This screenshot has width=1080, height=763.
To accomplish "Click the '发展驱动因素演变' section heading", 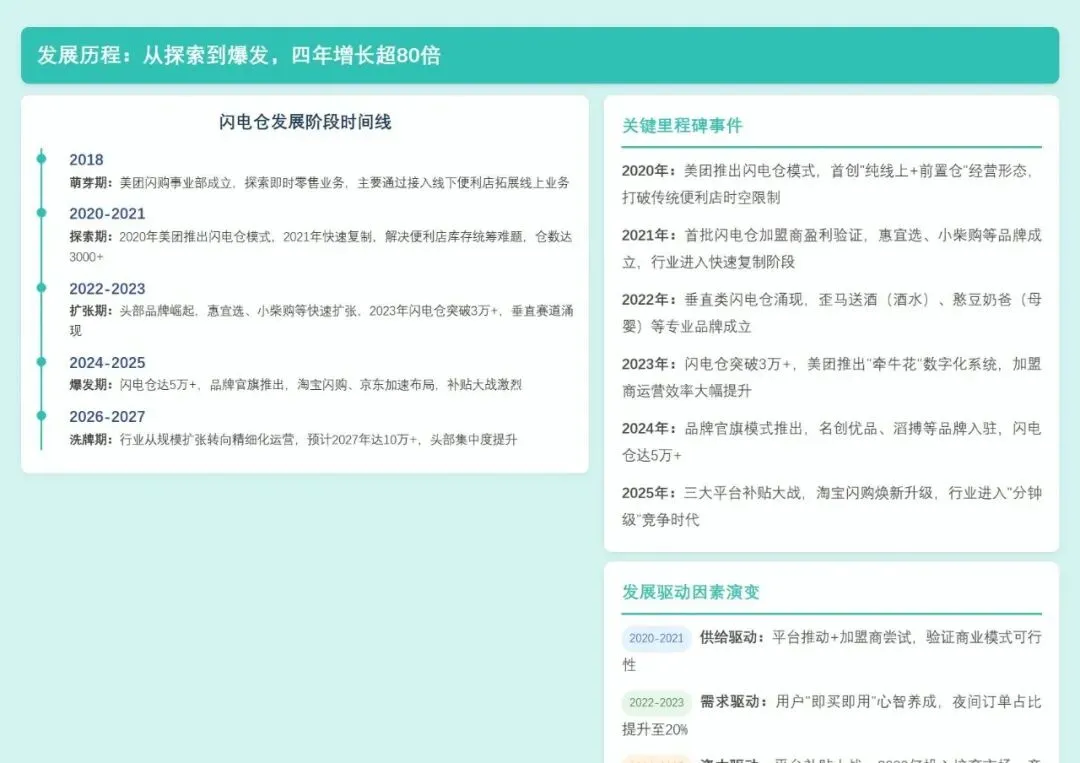I will pyautogui.click(x=691, y=592).
